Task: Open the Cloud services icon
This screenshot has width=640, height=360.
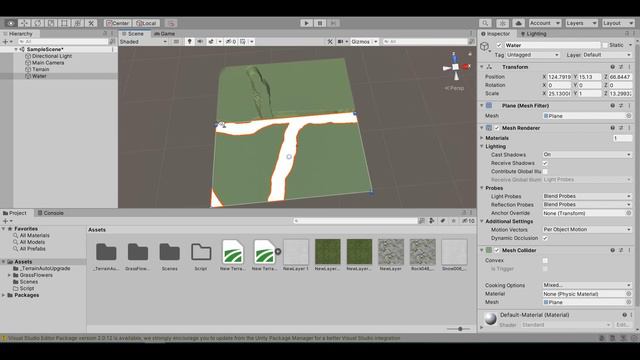Action: coord(518,23)
